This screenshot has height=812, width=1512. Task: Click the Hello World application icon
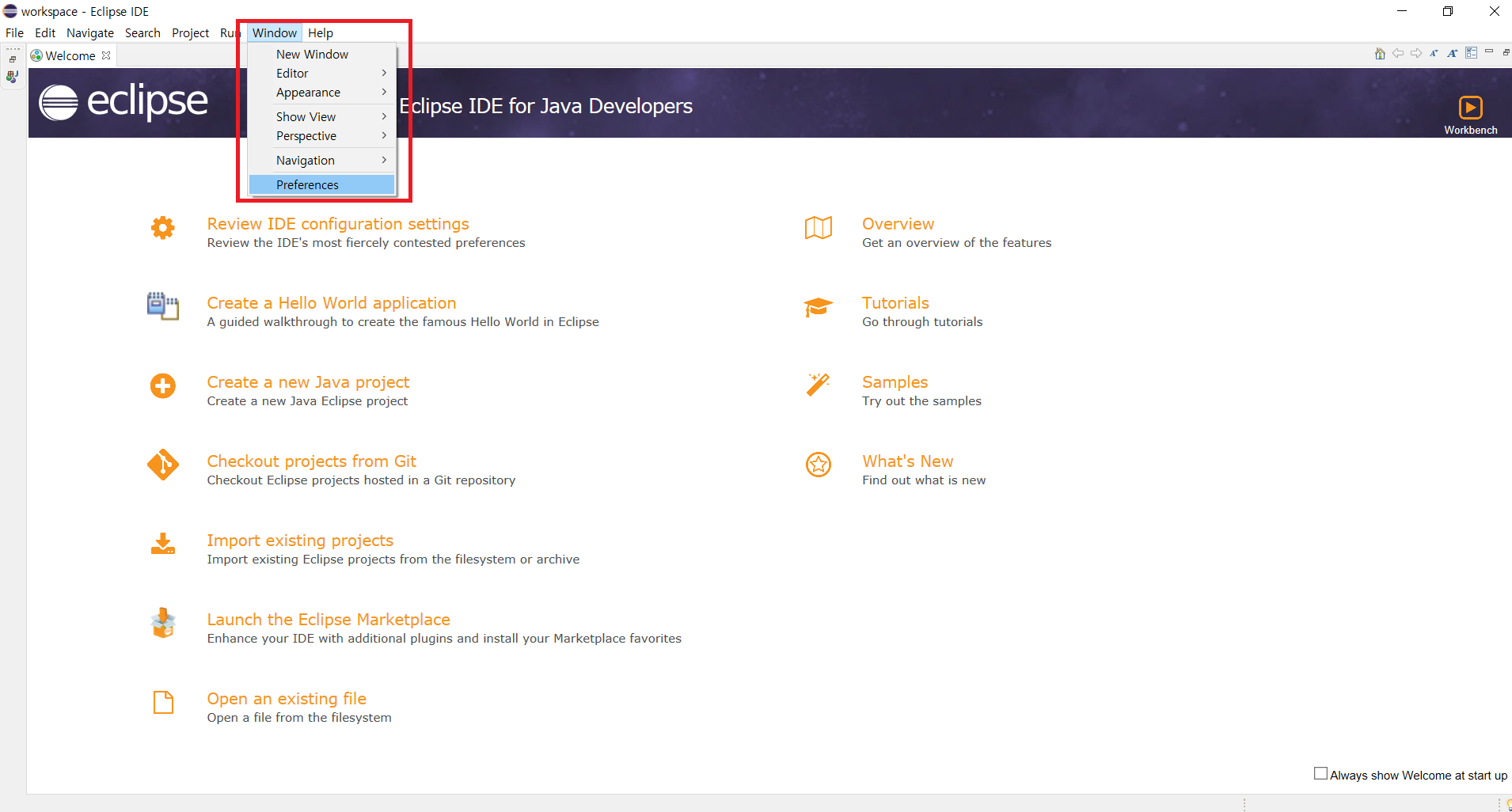163,306
